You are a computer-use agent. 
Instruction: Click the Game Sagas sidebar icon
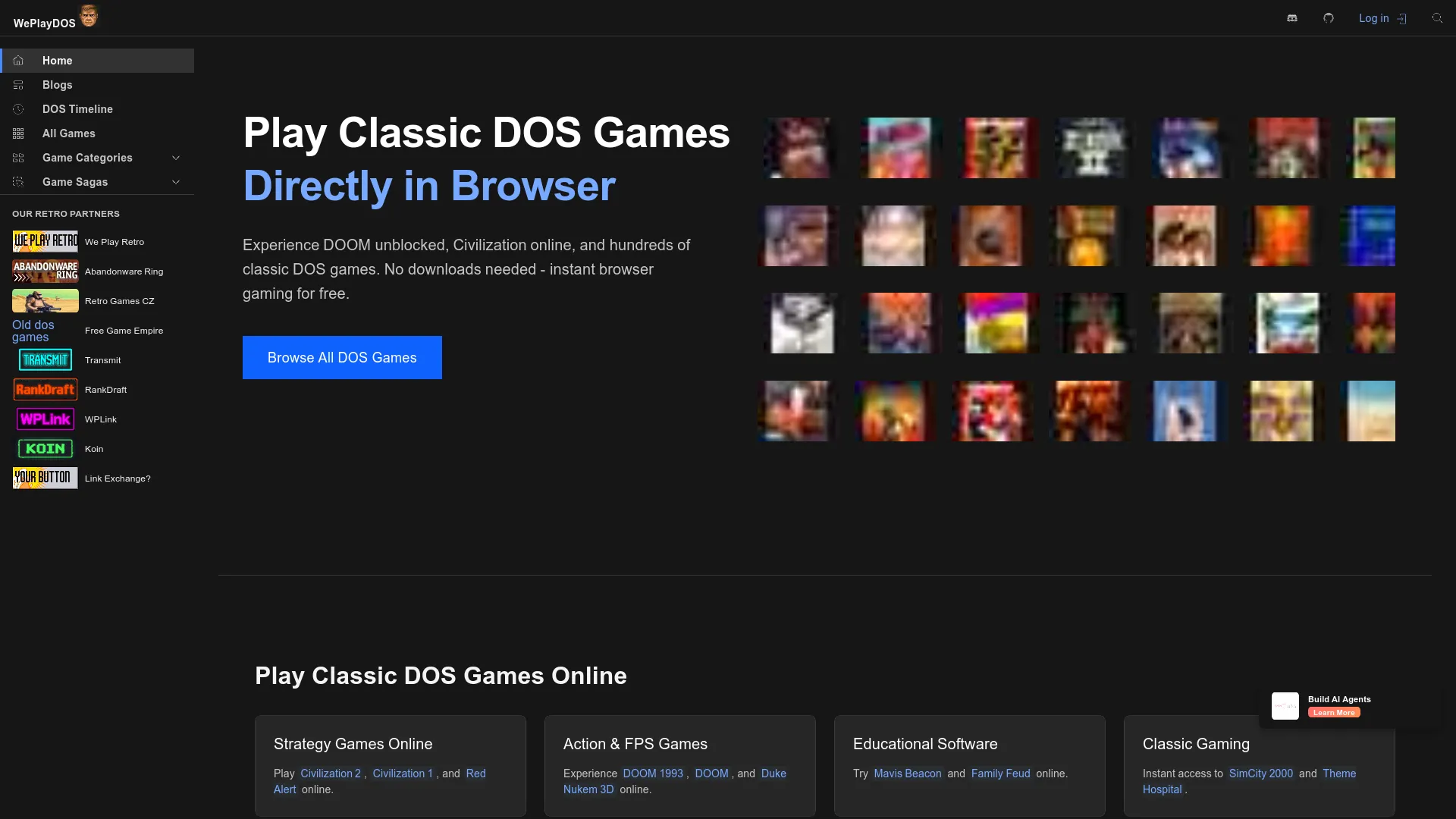18,182
